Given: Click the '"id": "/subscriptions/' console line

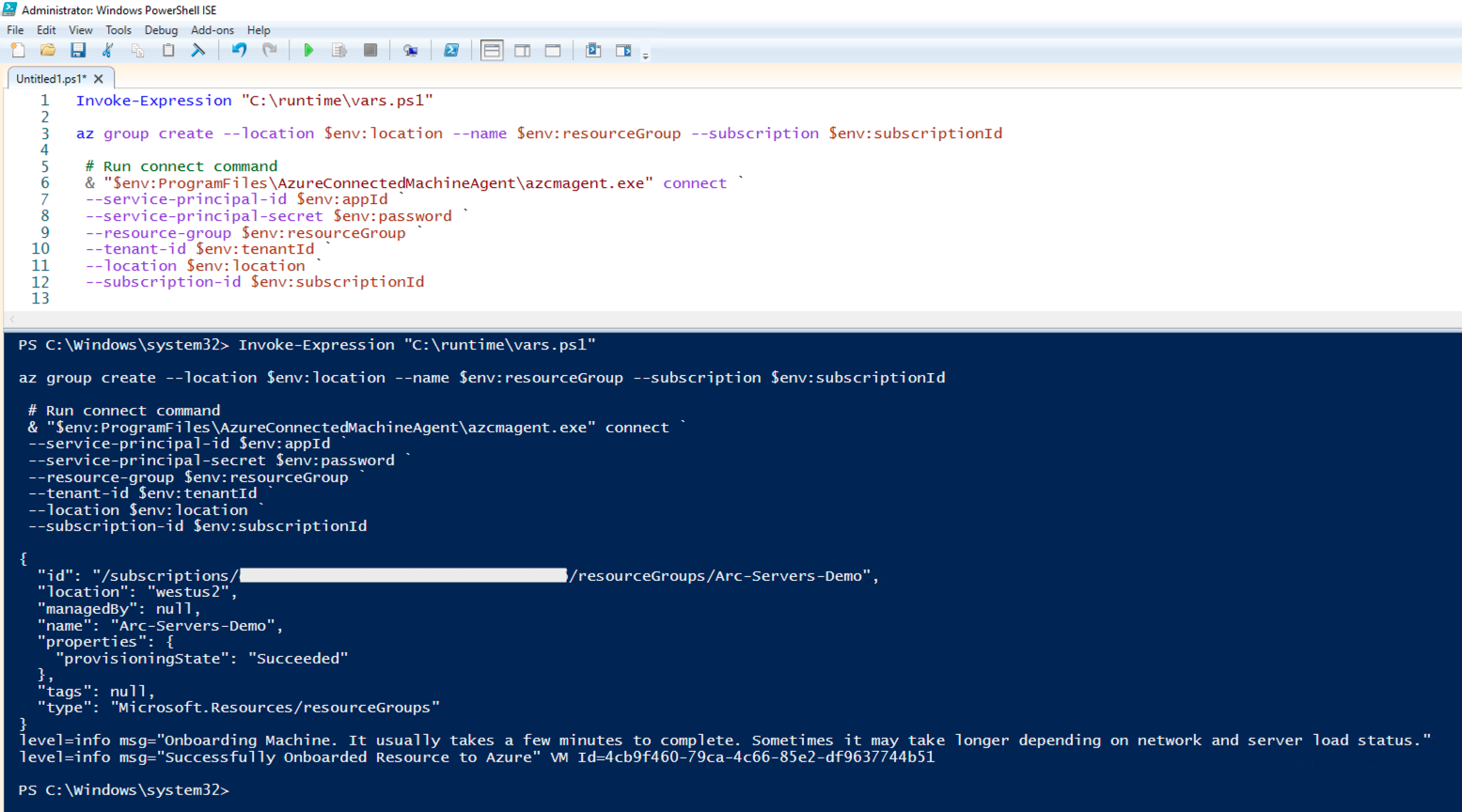Looking at the screenshot, I should pyautogui.click(x=458, y=576).
